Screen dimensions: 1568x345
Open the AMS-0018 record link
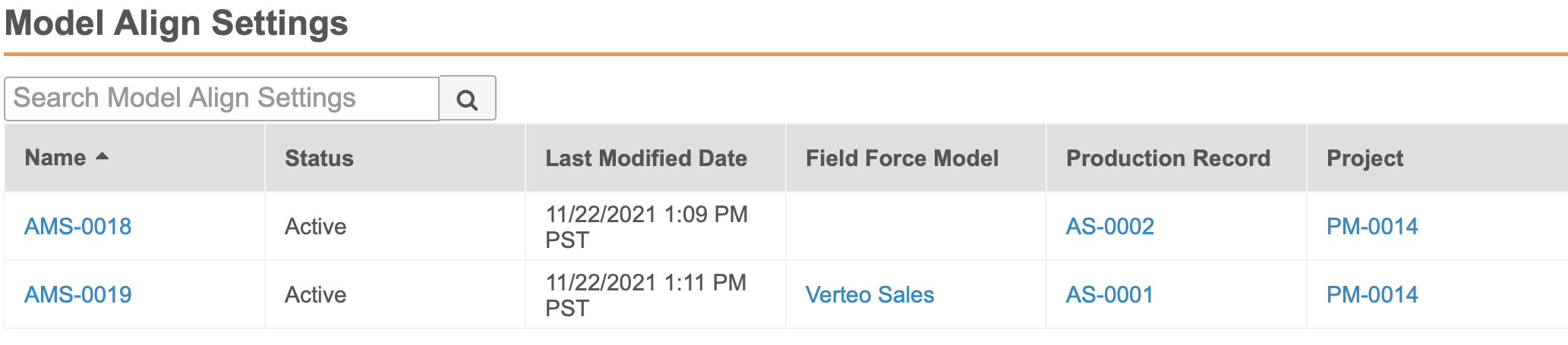click(78, 226)
